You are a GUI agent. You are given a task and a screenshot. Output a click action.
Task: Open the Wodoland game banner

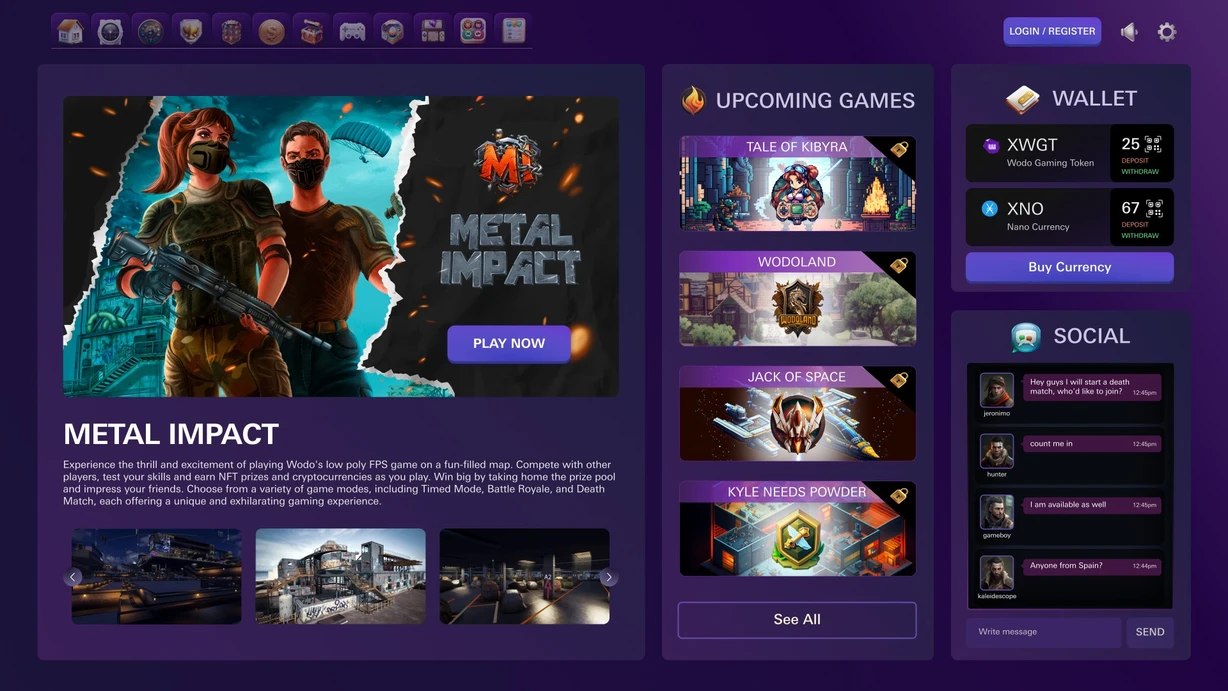797,299
